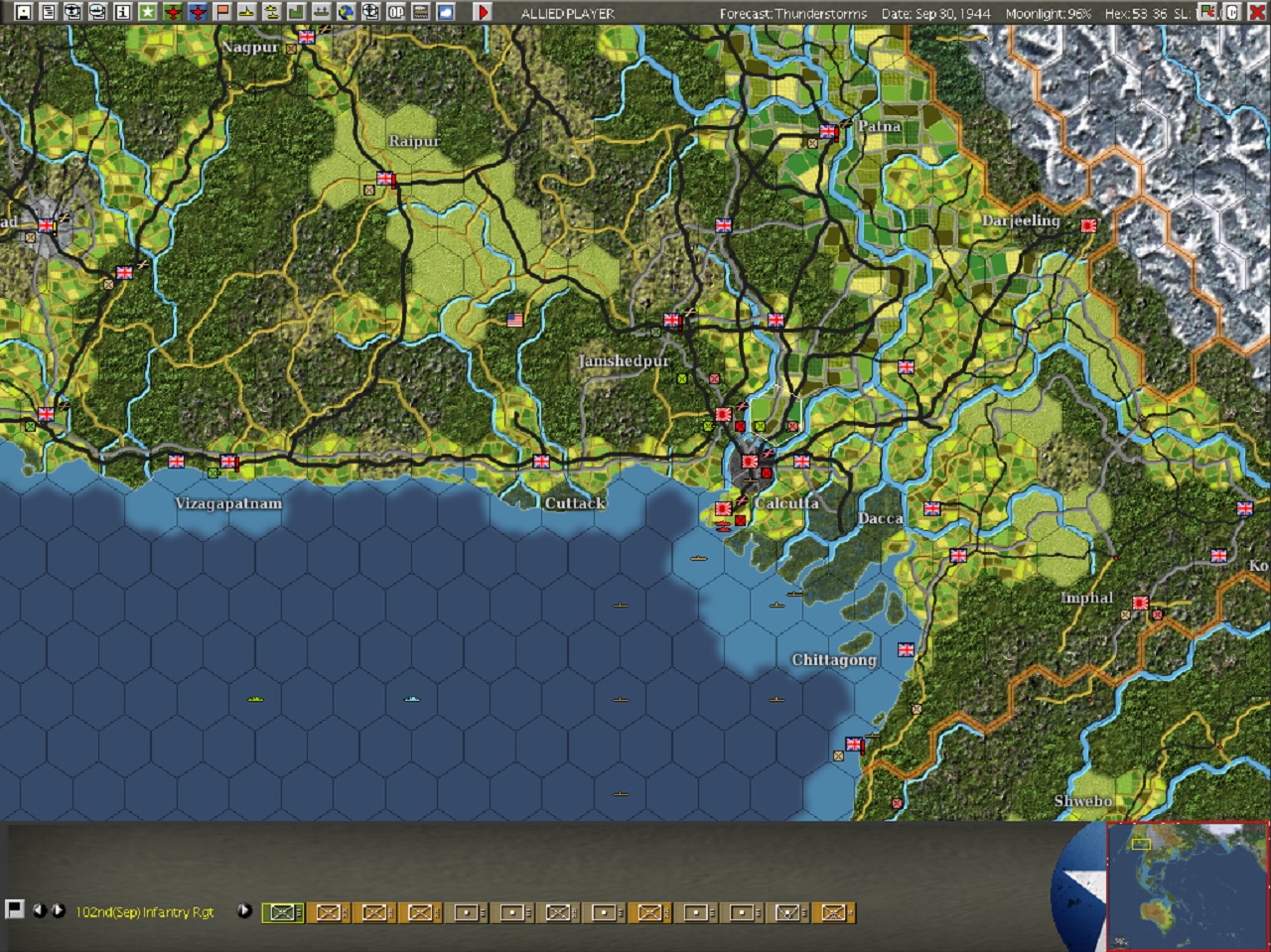Select the last unit icon in the bottom stack row
The height and width of the screenshot is (952, 1271).
tap(833, 912)
